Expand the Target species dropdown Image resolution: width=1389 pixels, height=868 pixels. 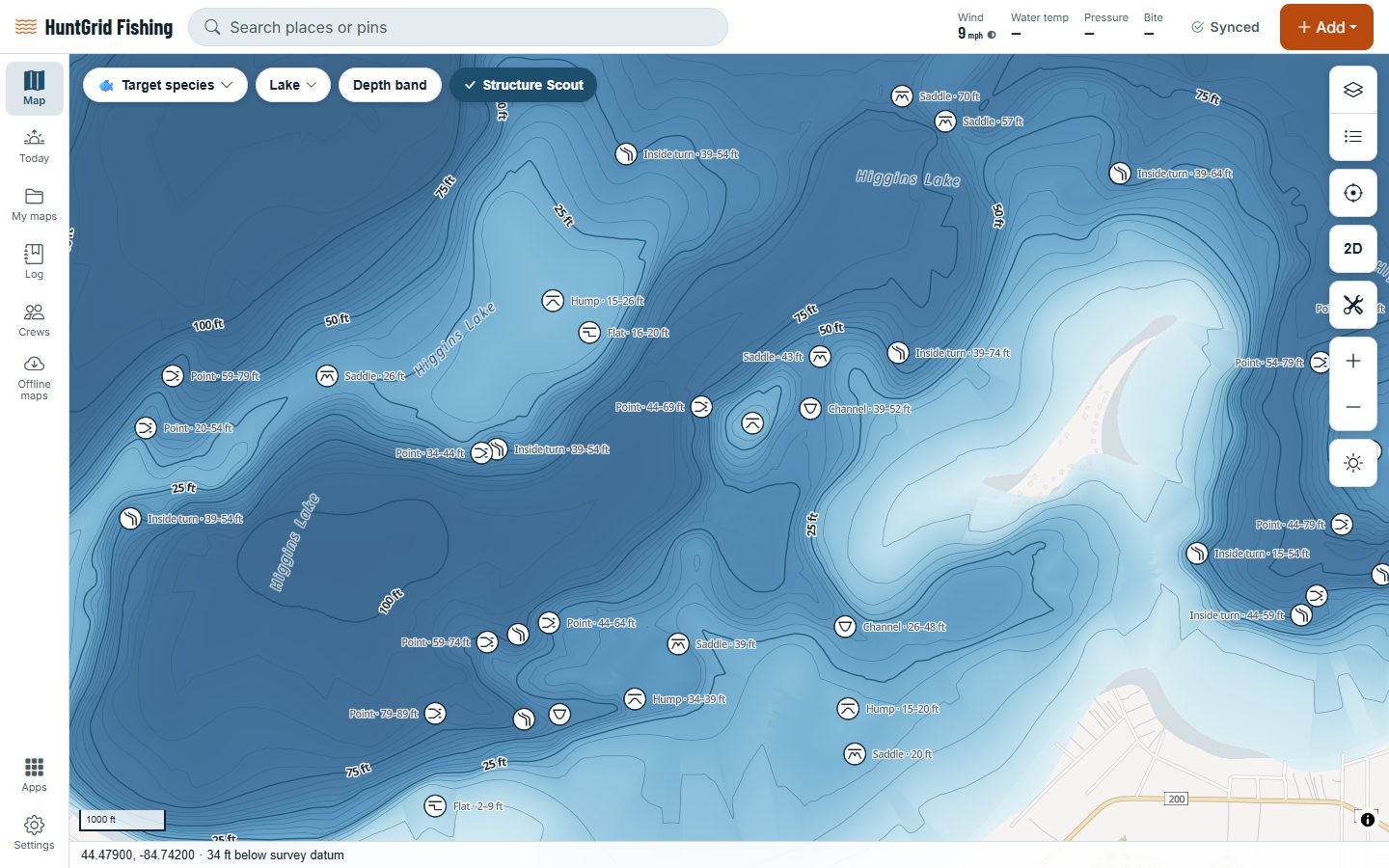coord(166,85)
